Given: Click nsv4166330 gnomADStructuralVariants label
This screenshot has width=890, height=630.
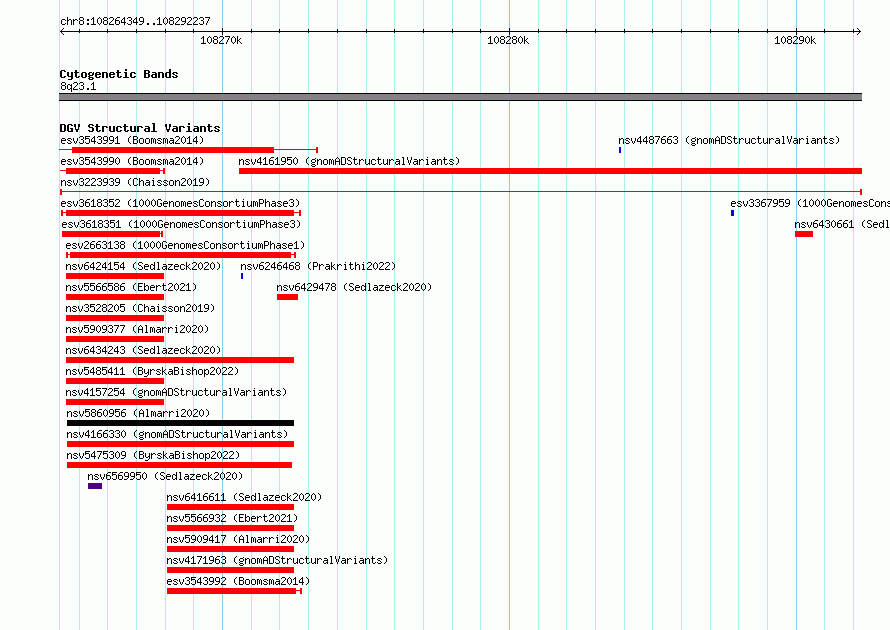Looking at the screenshot, I should pyautogui.click(x=177, y=434).
